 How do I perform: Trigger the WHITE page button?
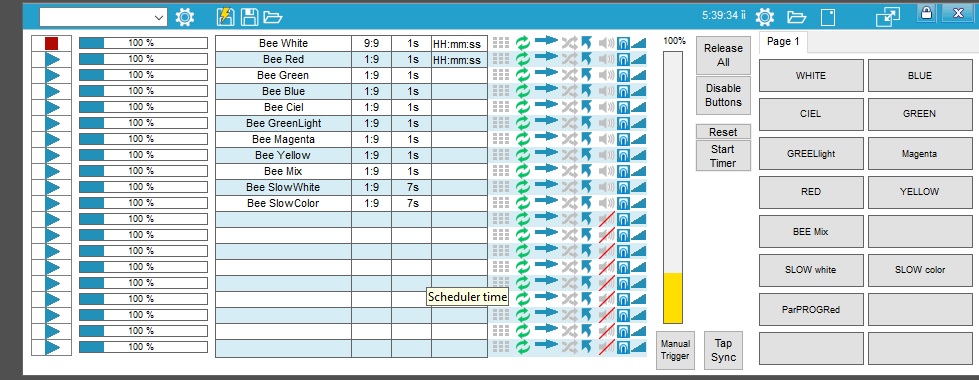pos(811,76)
